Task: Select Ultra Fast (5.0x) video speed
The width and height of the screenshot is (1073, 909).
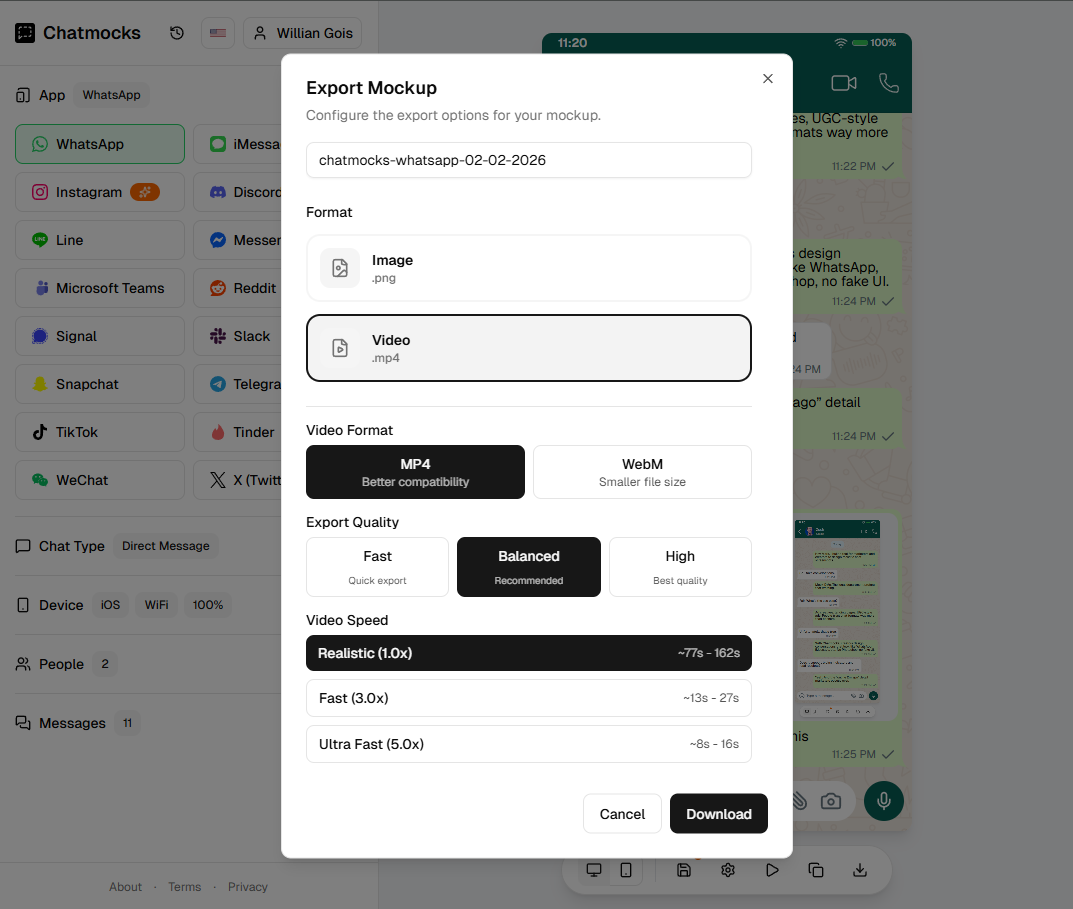Action: pyautogui.click(x=528, y=744)
